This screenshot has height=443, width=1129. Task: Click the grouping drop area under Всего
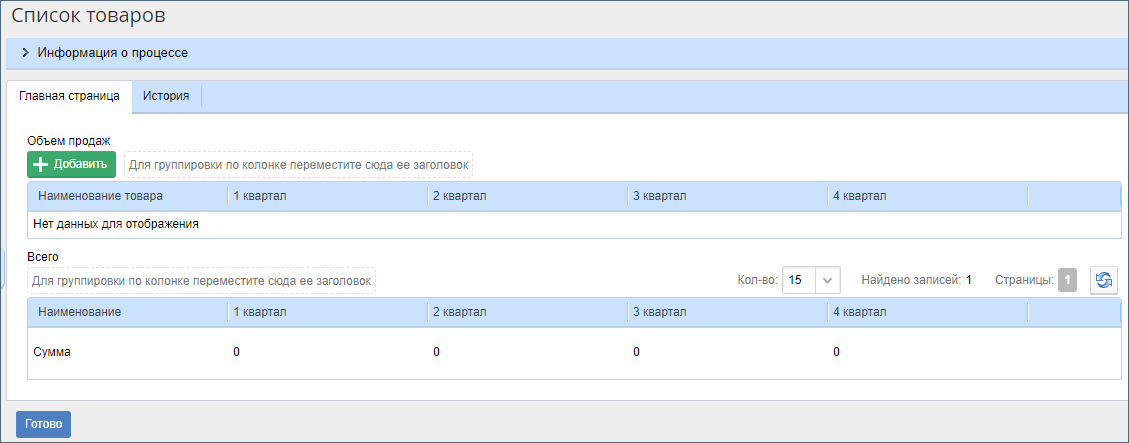pyautogui.click(x=202, y=281)
